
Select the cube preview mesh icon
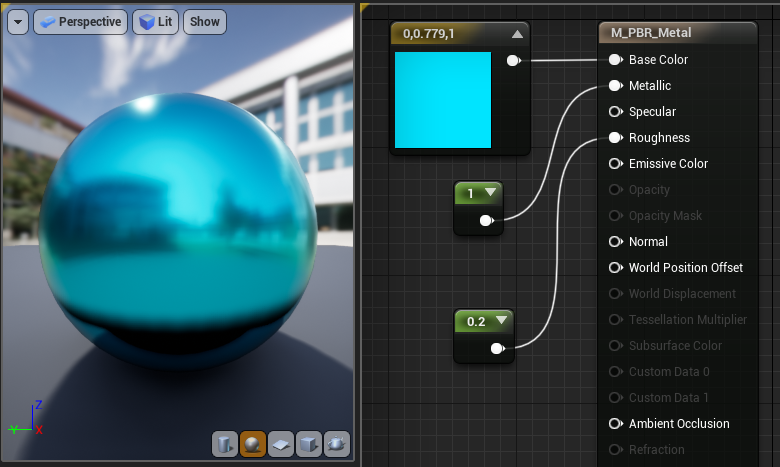(x=308, y=444)
